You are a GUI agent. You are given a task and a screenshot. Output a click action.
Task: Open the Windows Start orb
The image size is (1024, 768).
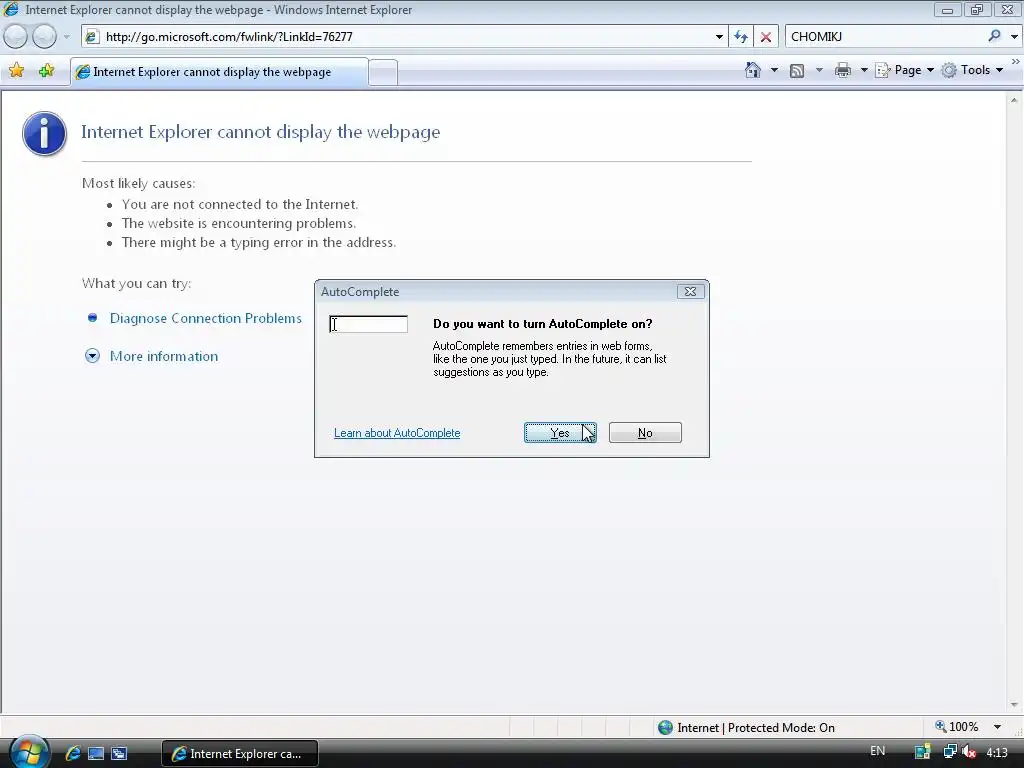(29, 752)
